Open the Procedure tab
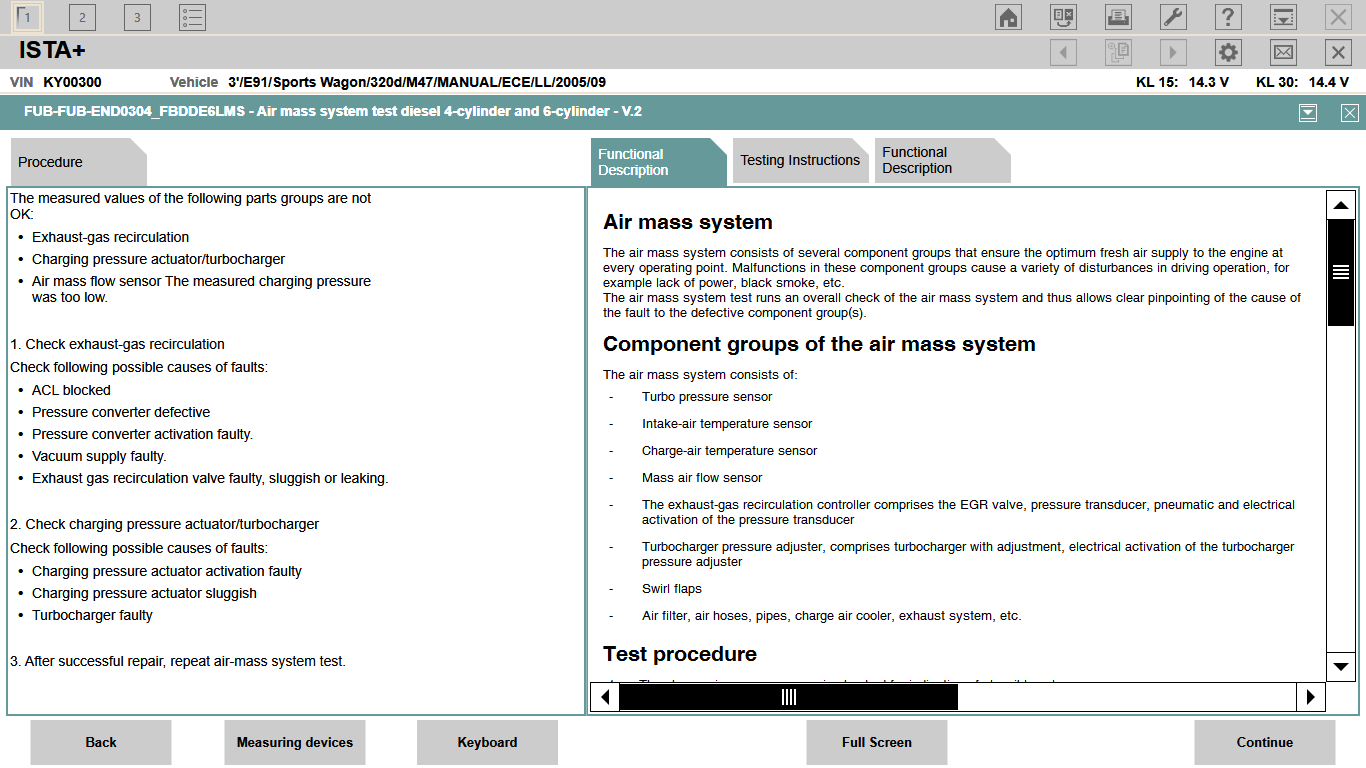The height and width of the screenshot is (768, 1366). point(78,162)
